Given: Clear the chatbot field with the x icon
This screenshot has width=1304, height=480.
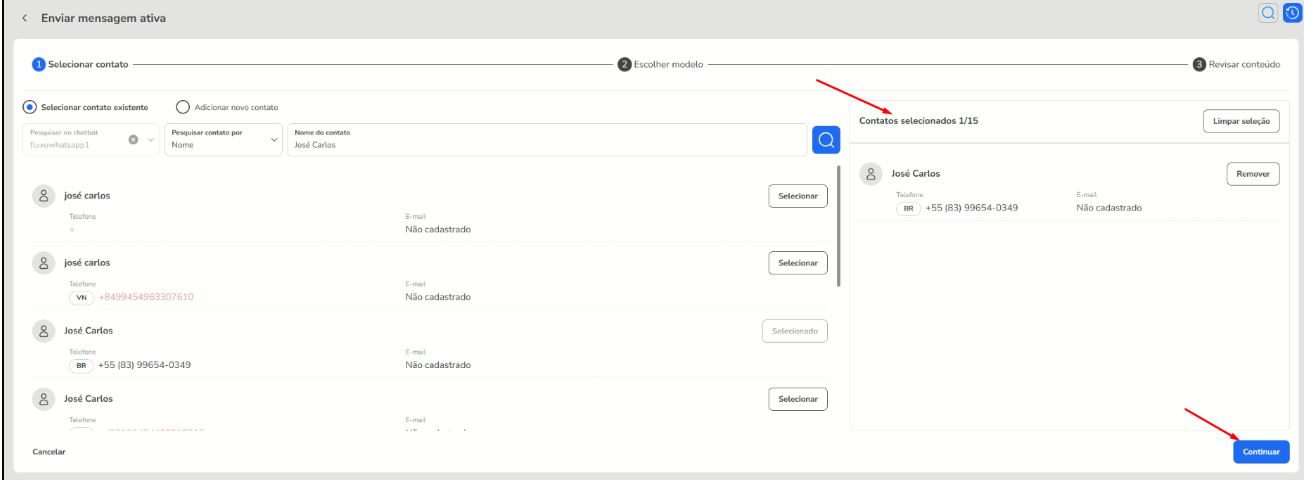Looking at the screenshot, I should click(x=133, y=140).
